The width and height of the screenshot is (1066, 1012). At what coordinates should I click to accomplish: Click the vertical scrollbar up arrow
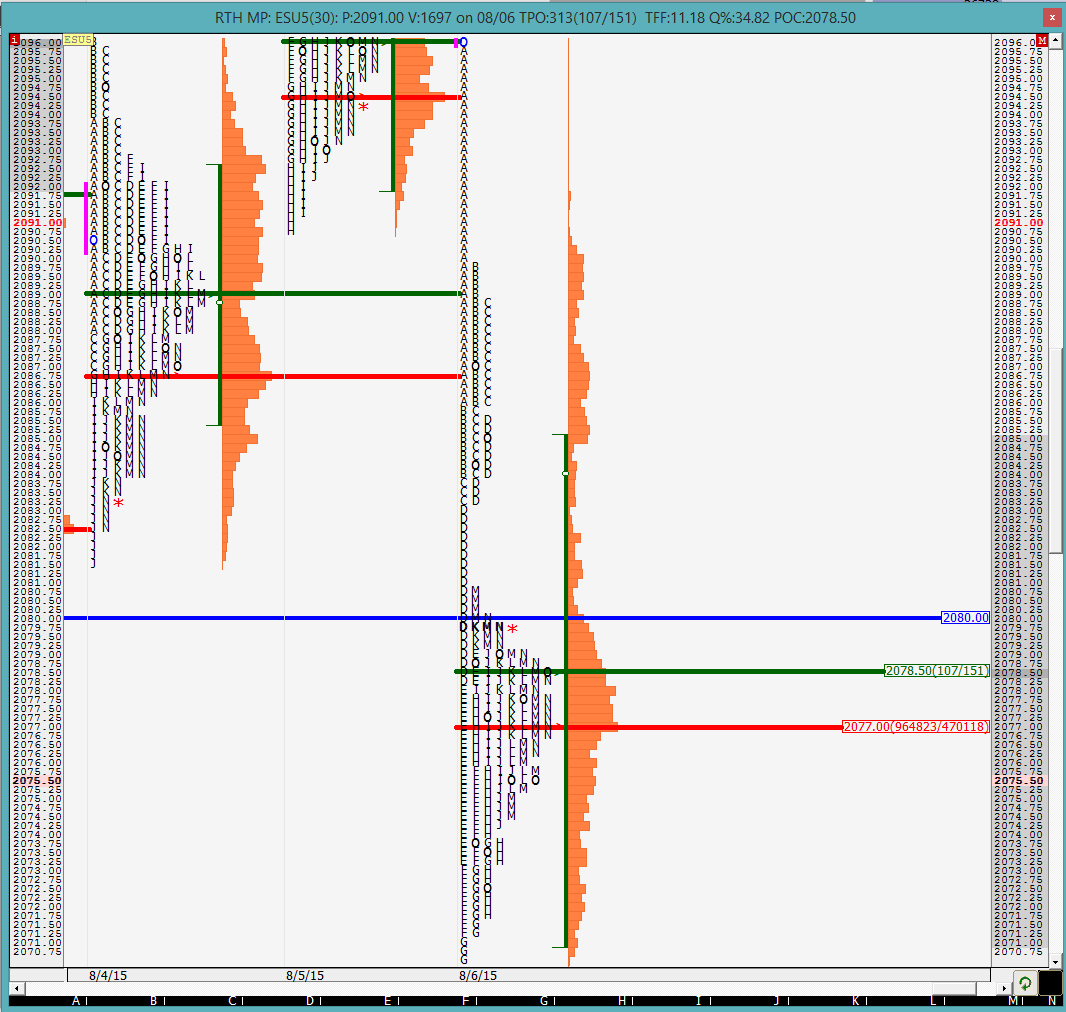1055,41
